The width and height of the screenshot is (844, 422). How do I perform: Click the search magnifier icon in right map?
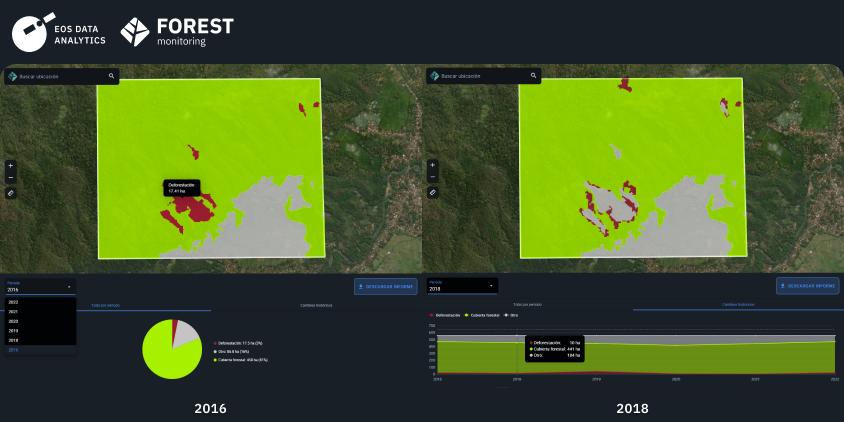coord(534,76)
